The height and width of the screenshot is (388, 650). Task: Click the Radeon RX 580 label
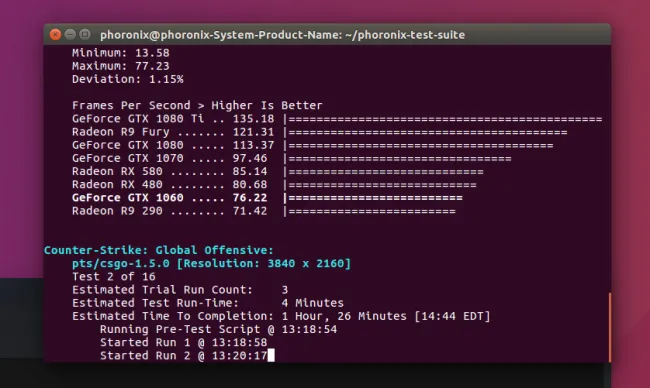click(x=117, y=171)
